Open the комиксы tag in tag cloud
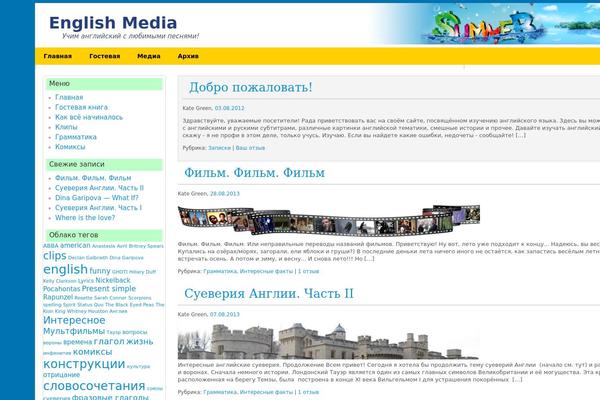 pyautogui.click(x=92, y=352)
